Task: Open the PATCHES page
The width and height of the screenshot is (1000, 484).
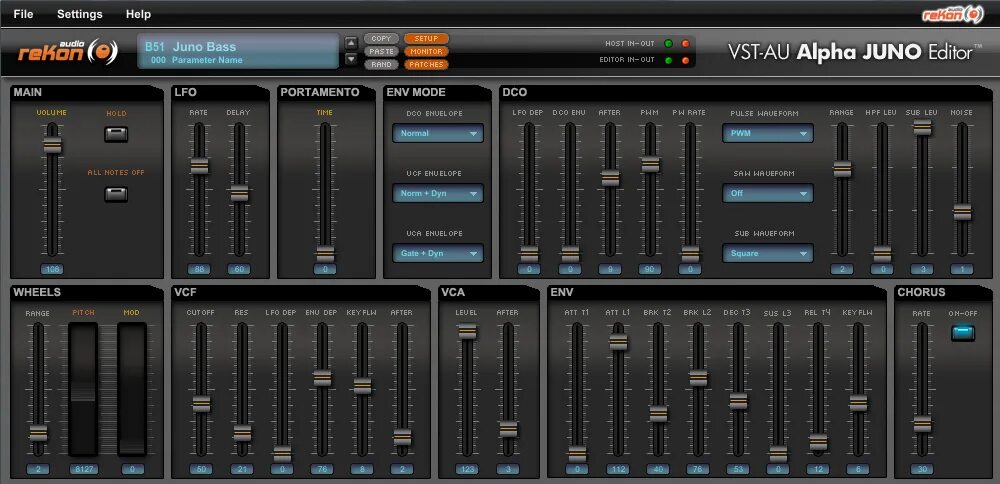Action: pos(426,64)
